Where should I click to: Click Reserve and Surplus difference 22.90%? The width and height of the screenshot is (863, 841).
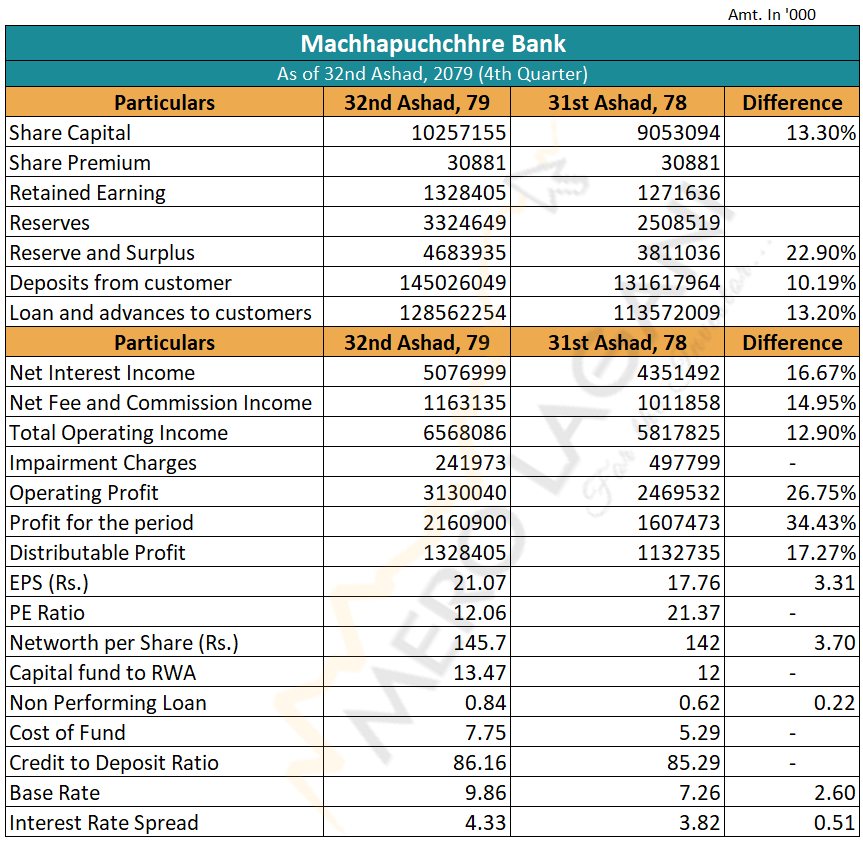coord(821,253)
